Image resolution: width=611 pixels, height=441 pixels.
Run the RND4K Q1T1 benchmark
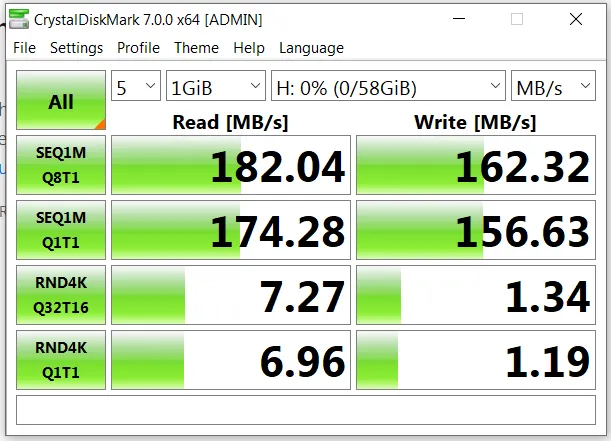[61, 360]
